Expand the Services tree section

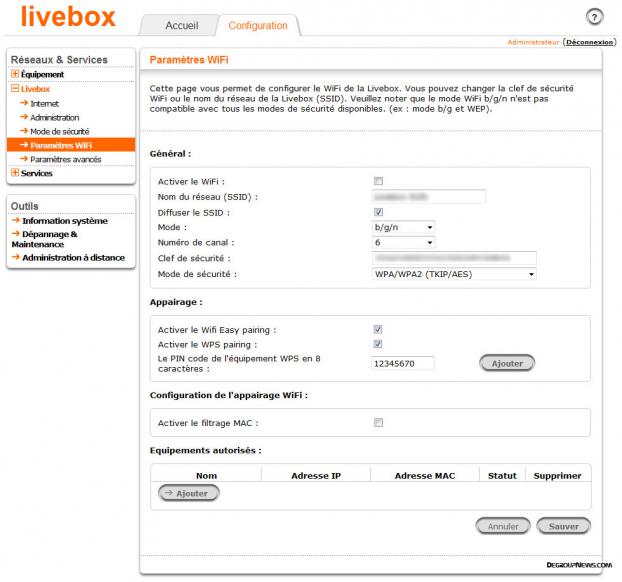point(15,173)
